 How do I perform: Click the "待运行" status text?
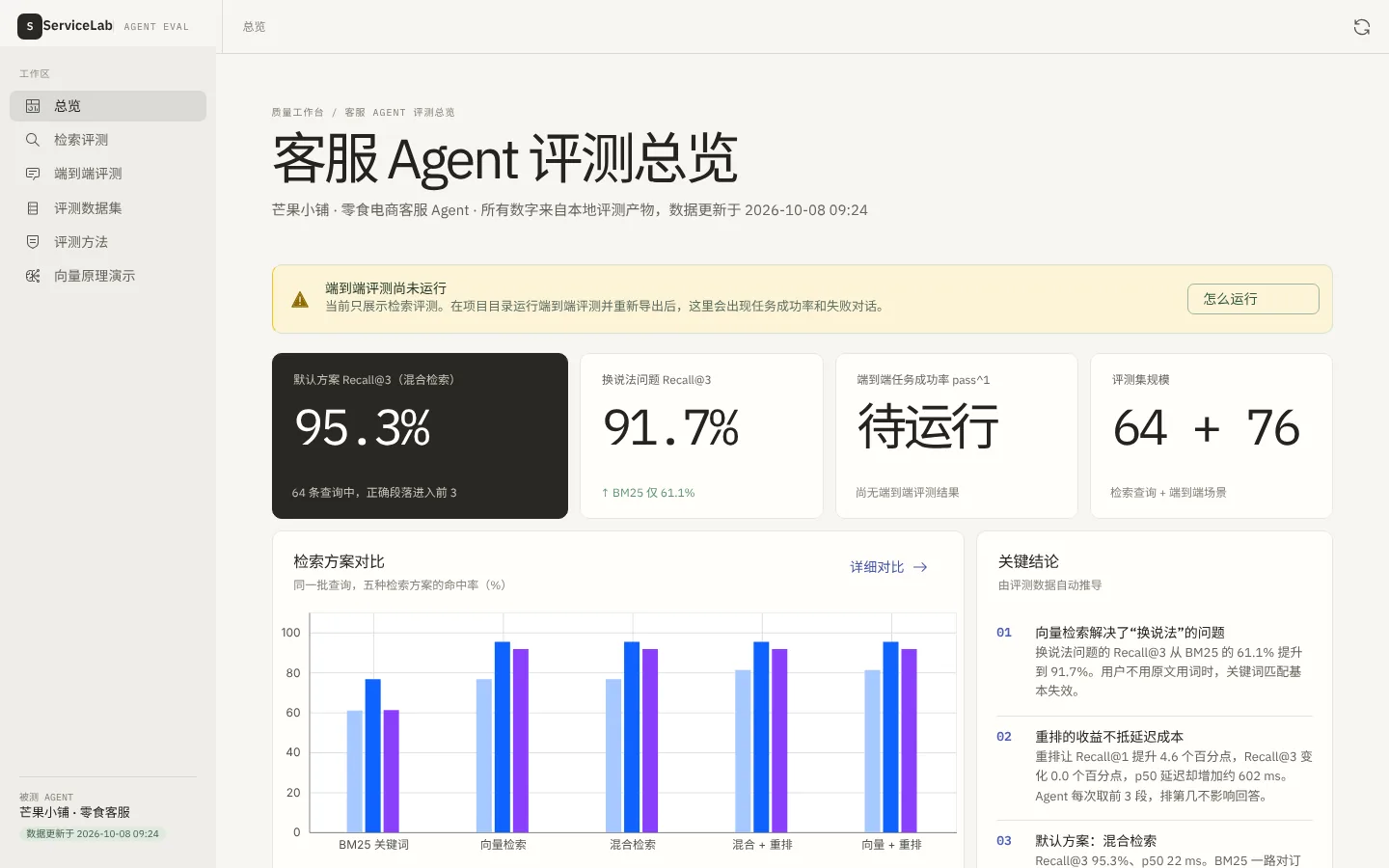tap(928, 427)
